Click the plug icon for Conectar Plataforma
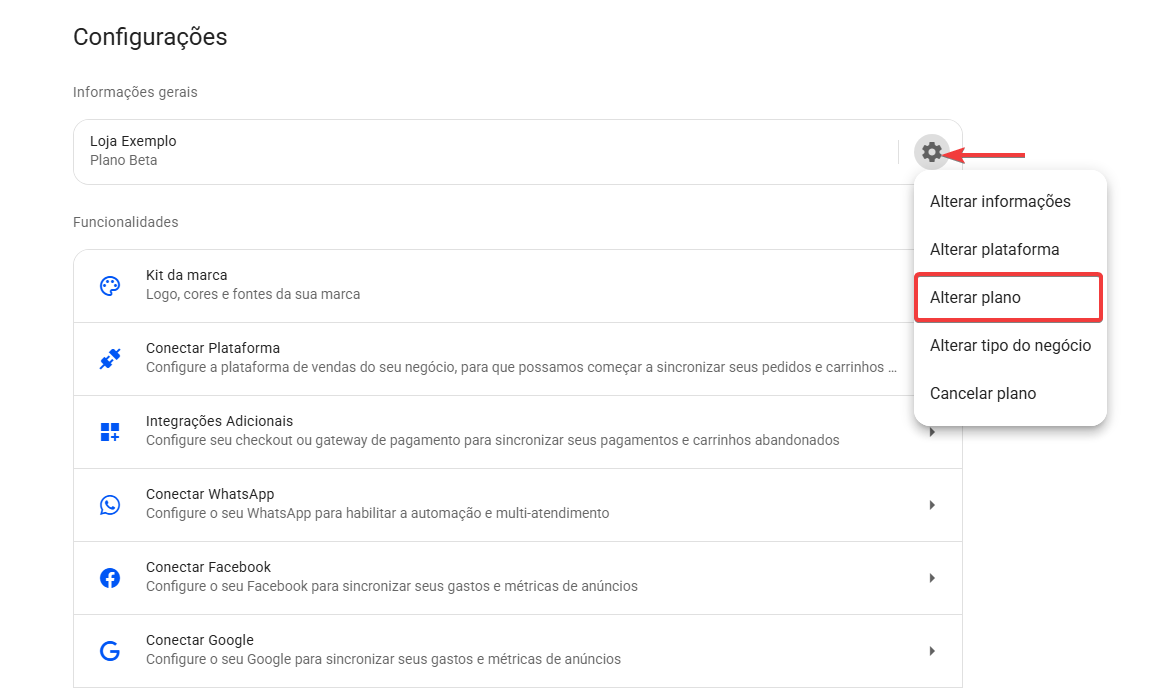Viewport: 1169px width, 688px height. (x=110, y=359)
